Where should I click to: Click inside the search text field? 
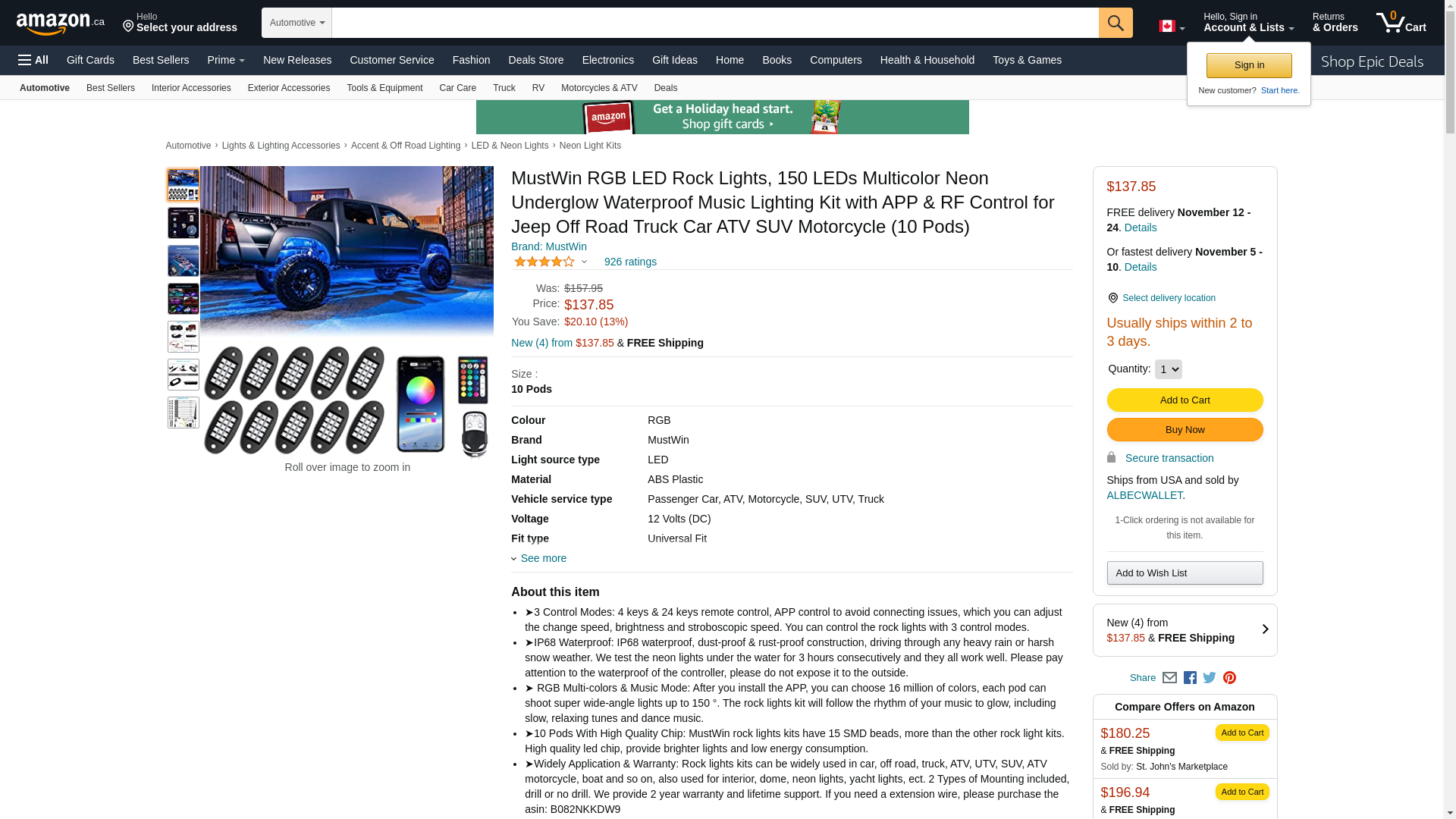coord(715,23)
